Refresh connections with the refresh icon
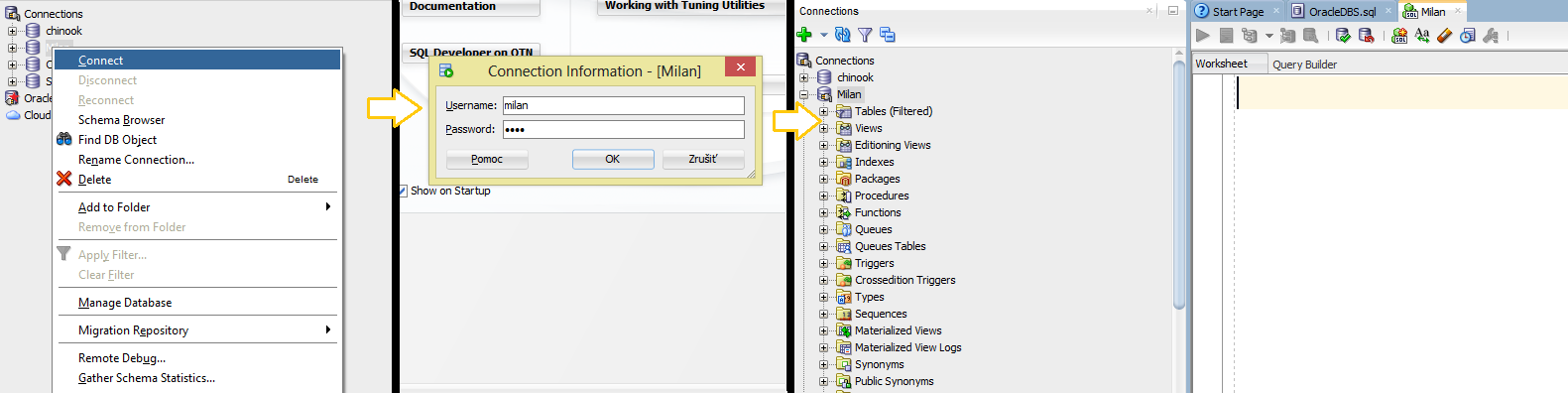Viewport: 1568px width, 393px height. (x=842, y=35)
